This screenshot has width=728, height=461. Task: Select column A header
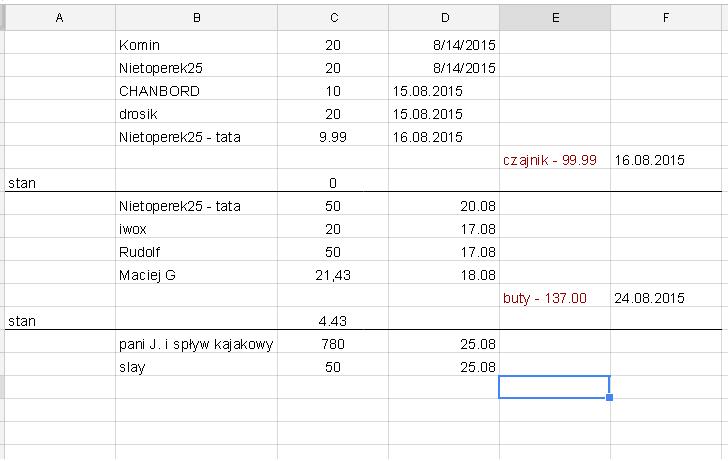59,18
